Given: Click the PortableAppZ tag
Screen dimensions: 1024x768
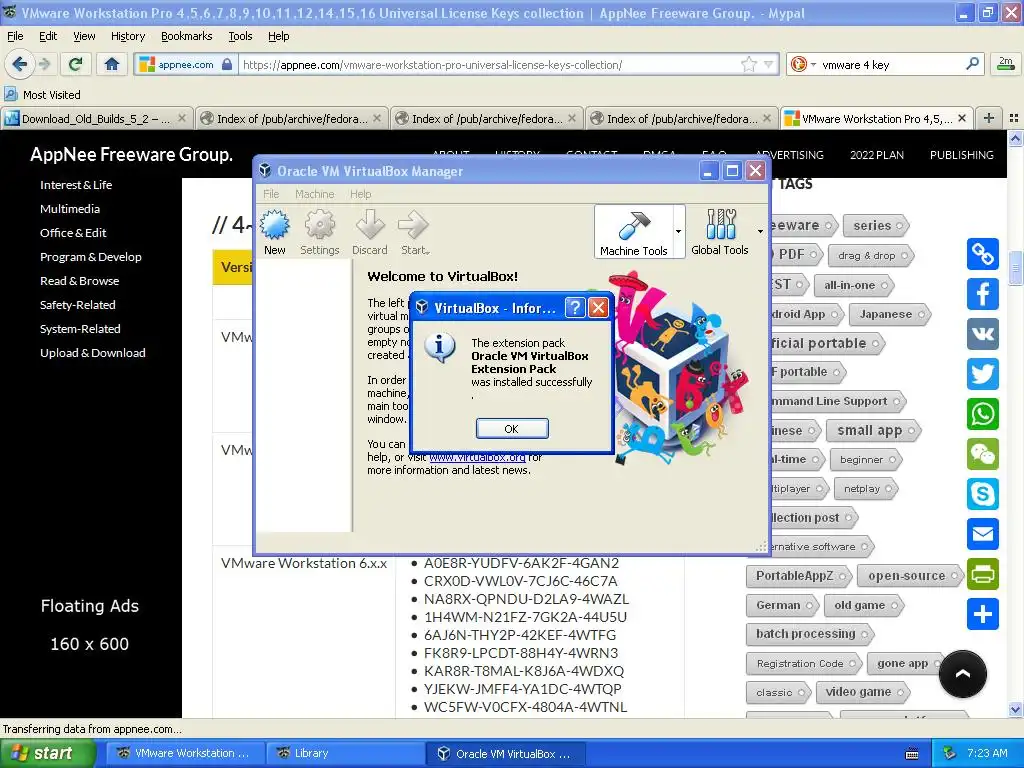Looking at the screenshot, I should pyautogui.click(x=799, y=576).
